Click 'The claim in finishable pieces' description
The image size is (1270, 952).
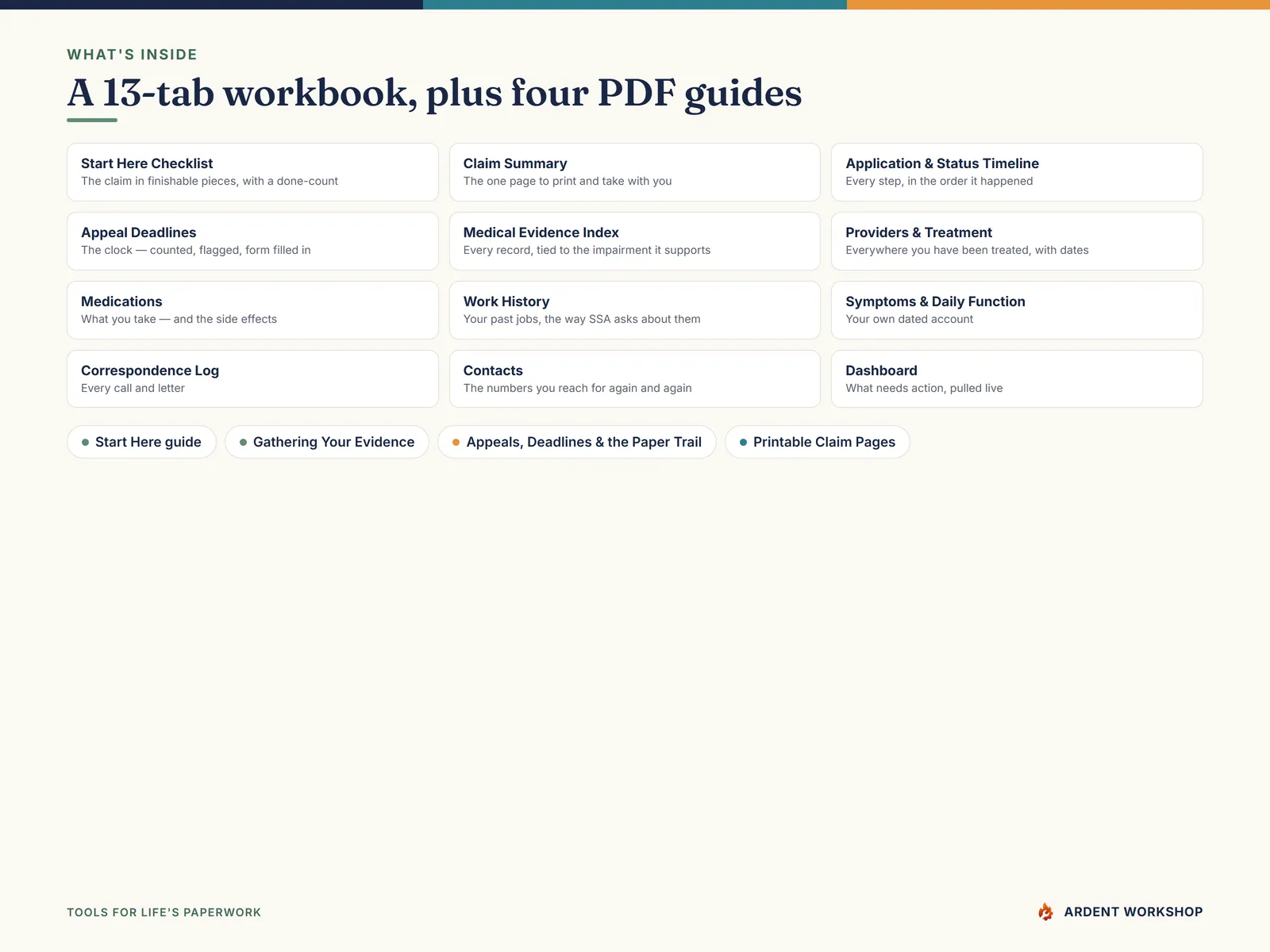coord(210,181)
